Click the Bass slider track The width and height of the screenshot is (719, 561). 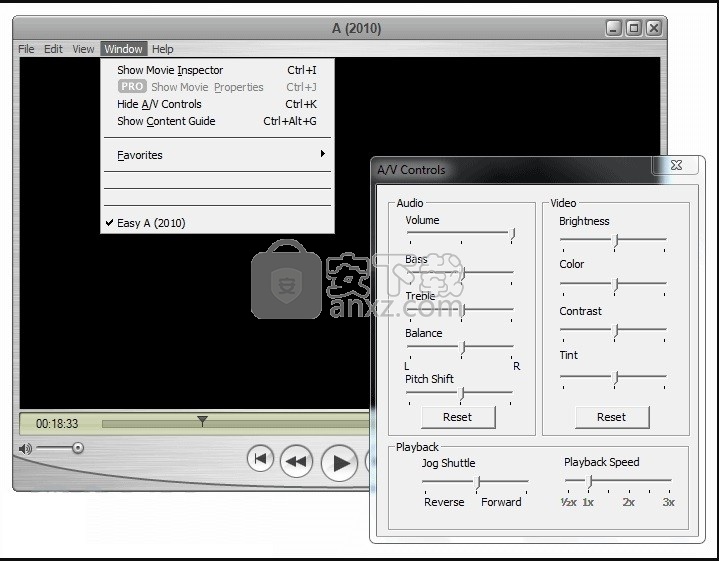(460, 272)
